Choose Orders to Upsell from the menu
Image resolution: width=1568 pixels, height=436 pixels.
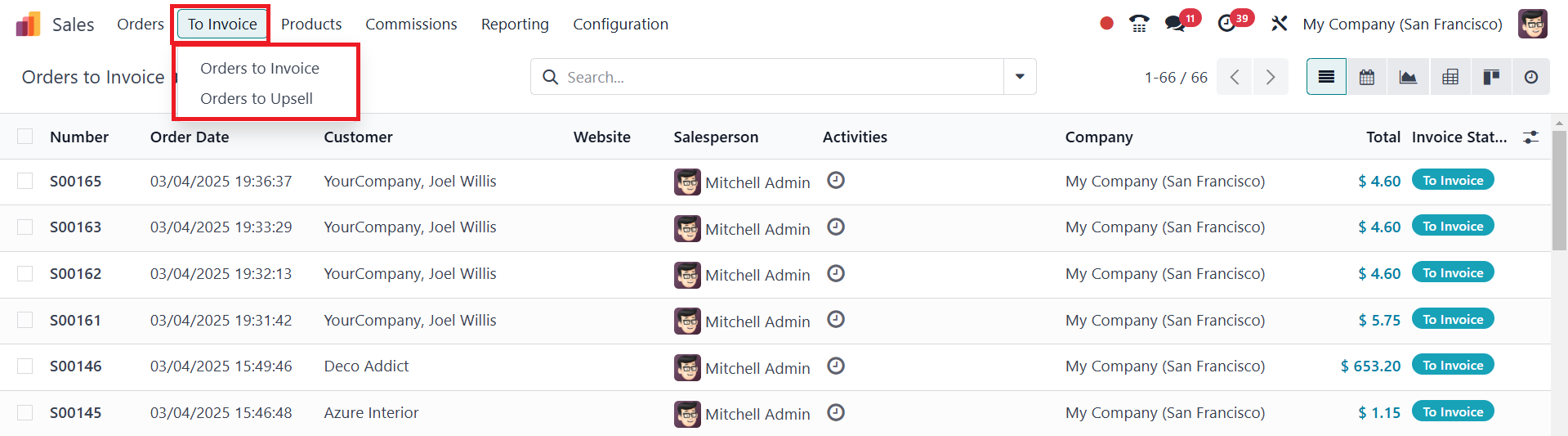point(257,99)
